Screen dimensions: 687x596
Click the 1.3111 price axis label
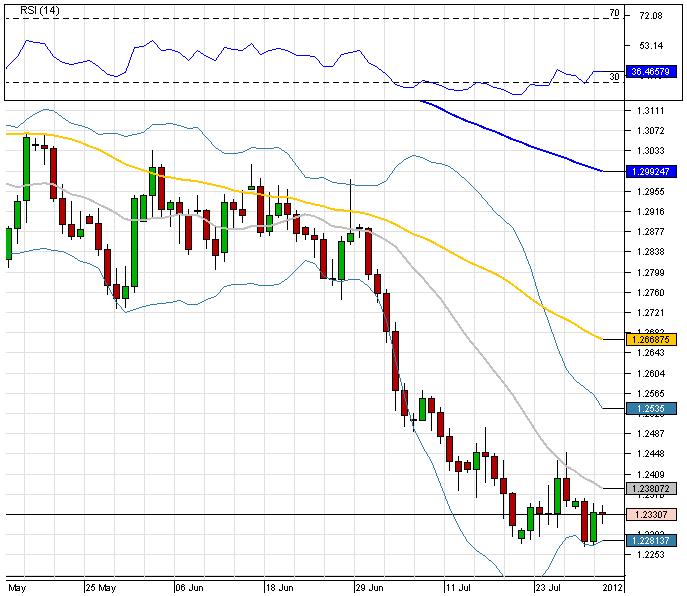pos(650,111)
